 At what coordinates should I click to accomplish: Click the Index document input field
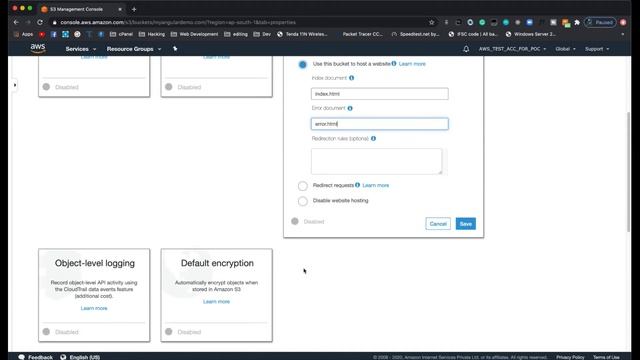coord(380,94)
